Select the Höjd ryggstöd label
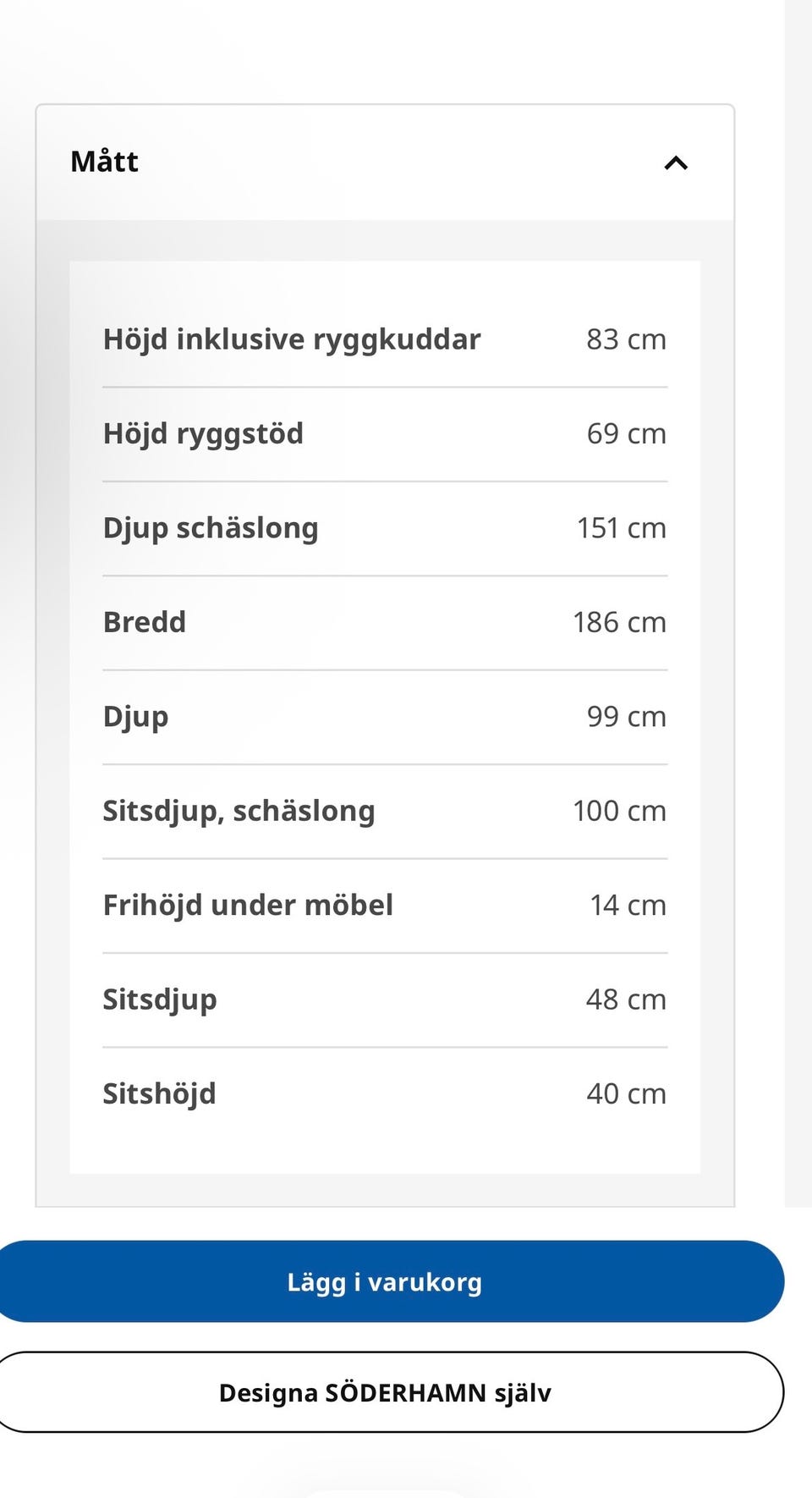Screen dimensions: 812x1498 click(203, 433)
